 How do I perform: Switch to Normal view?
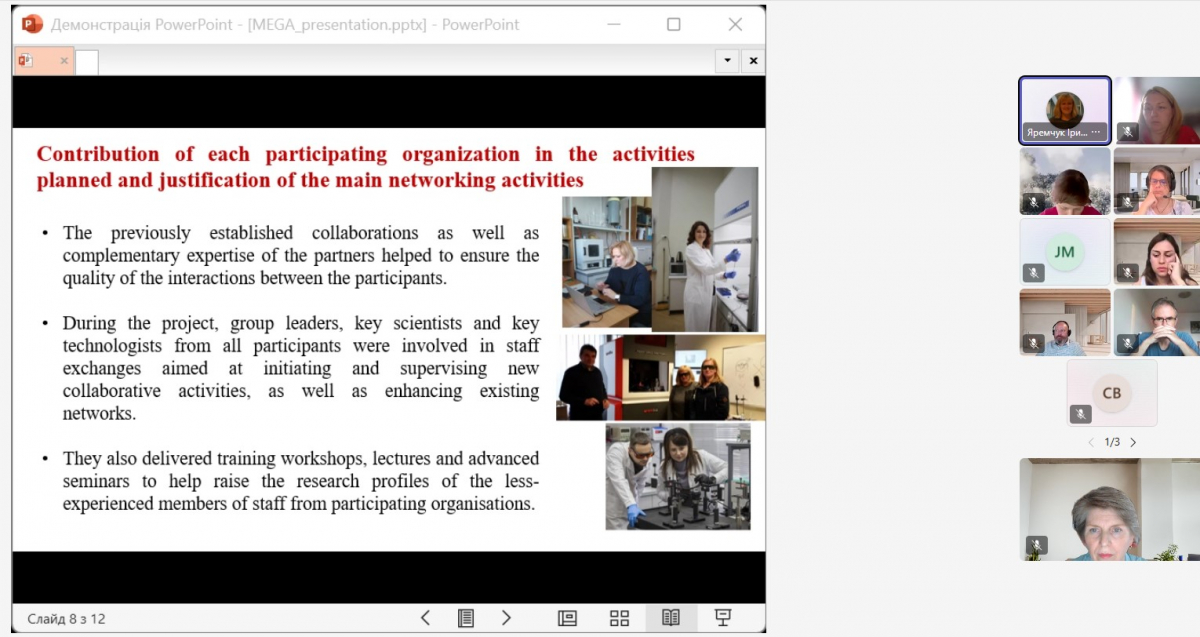[x=567, y=618]
